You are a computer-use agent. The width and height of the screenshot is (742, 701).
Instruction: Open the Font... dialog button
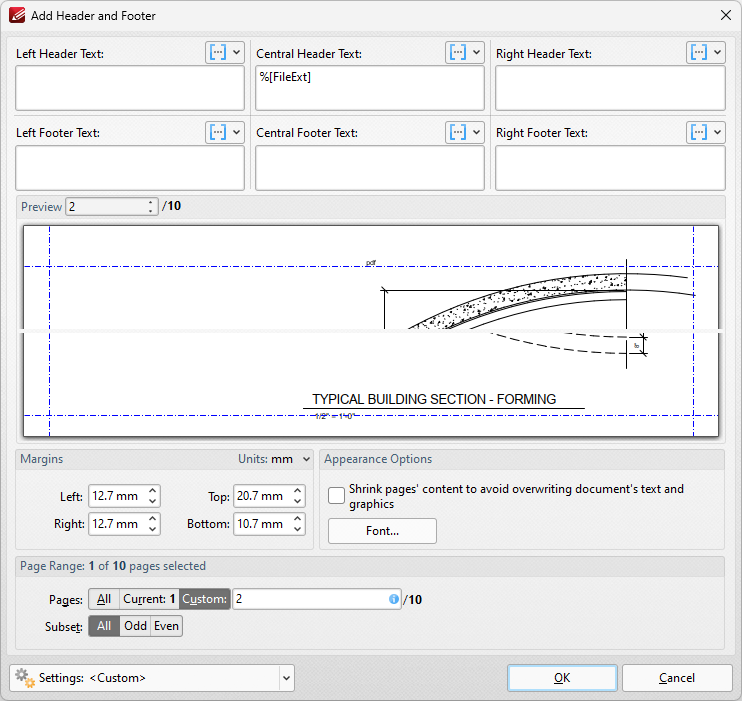382,531
